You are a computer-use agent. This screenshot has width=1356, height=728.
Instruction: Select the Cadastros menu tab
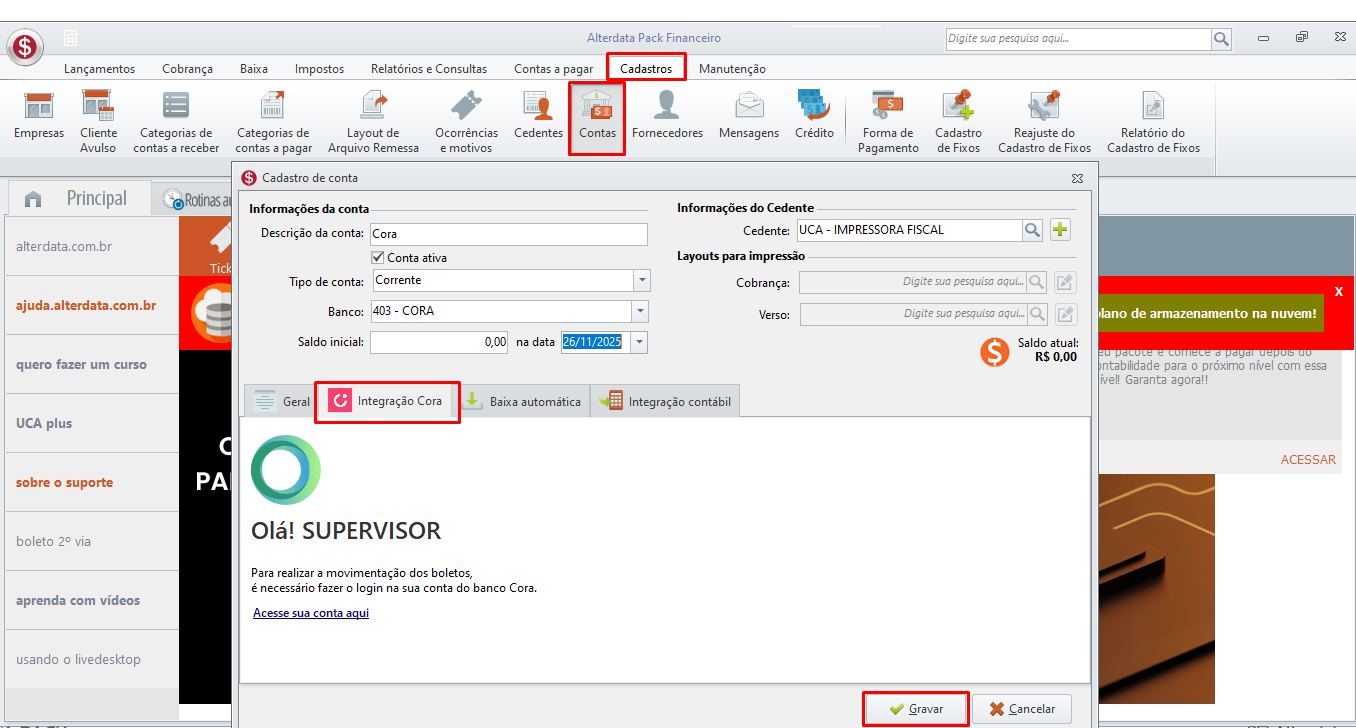pyautogui.click(x=646, y=68)
